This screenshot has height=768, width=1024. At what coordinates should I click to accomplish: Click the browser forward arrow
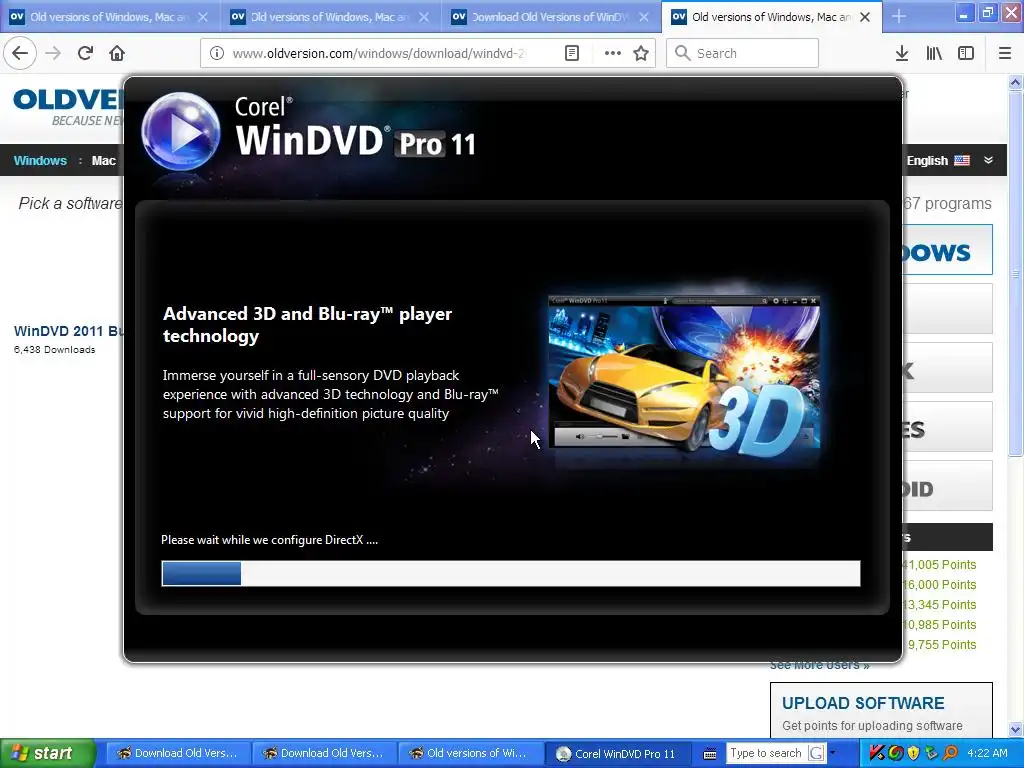(x=53, y=53)
